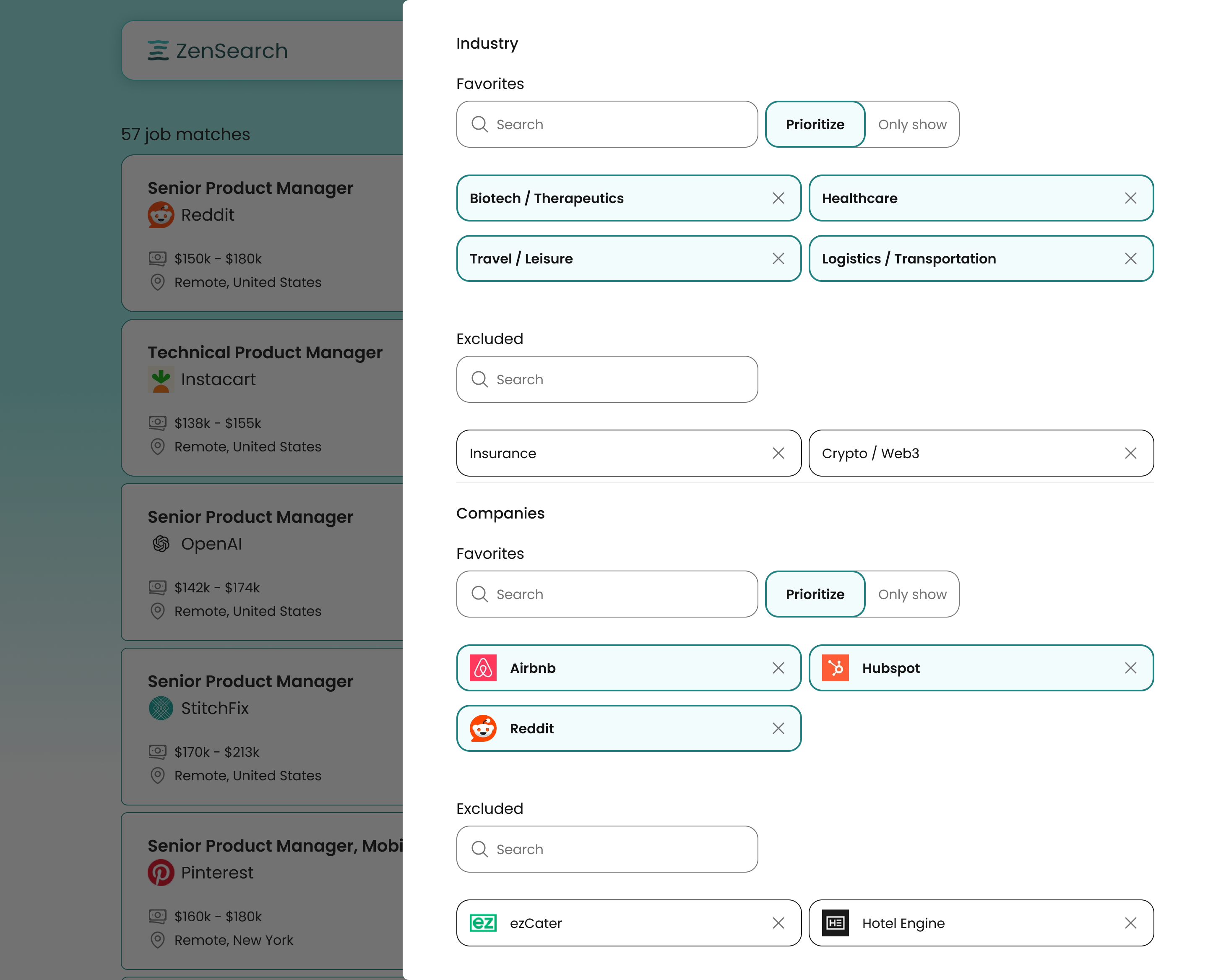
Task: Remove Hubspot from favorite companies
Action: coord(1130,668)
